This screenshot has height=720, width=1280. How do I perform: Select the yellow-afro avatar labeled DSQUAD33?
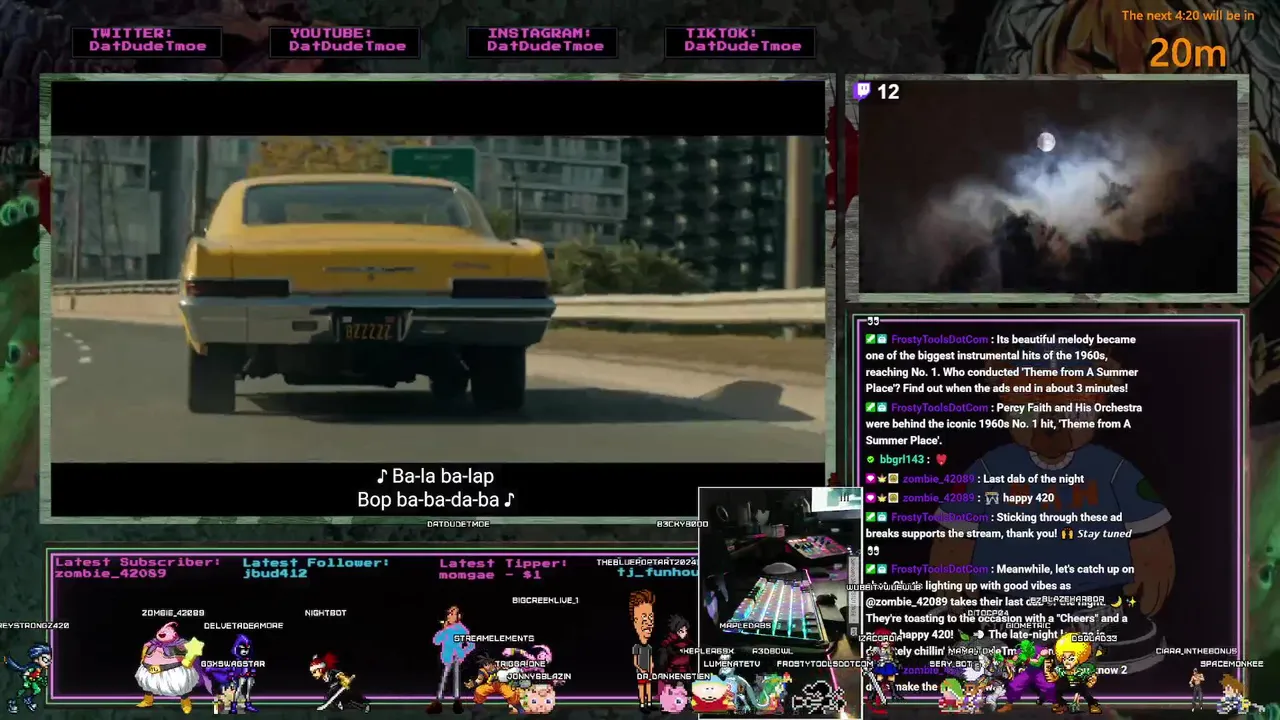[x=1078, y=673]
